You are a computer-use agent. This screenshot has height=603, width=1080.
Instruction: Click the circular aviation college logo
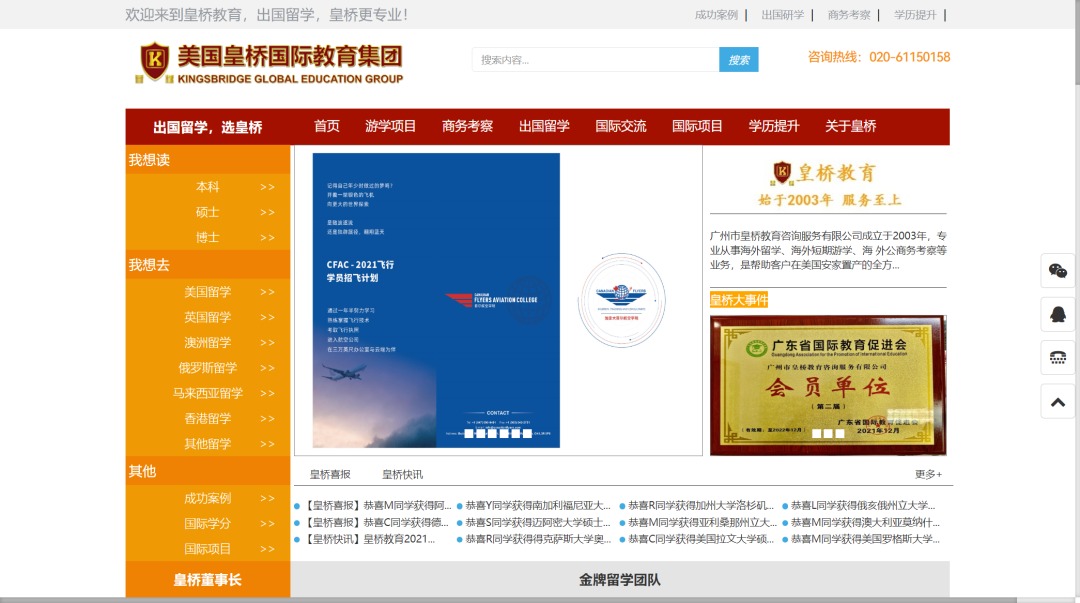coord(621,300)
